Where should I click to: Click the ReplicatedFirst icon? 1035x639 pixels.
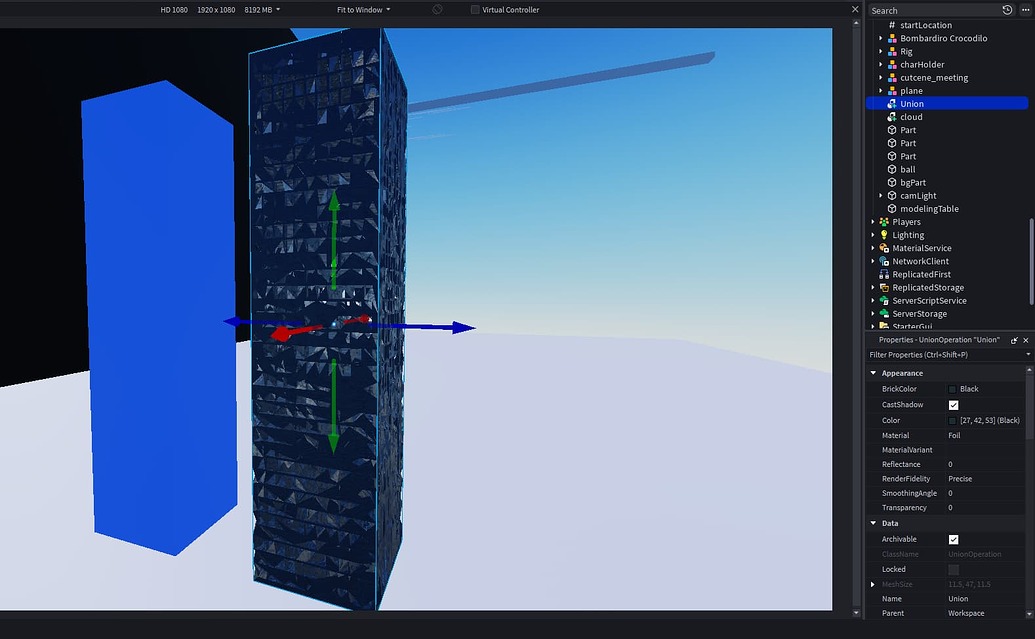(884, 275)
